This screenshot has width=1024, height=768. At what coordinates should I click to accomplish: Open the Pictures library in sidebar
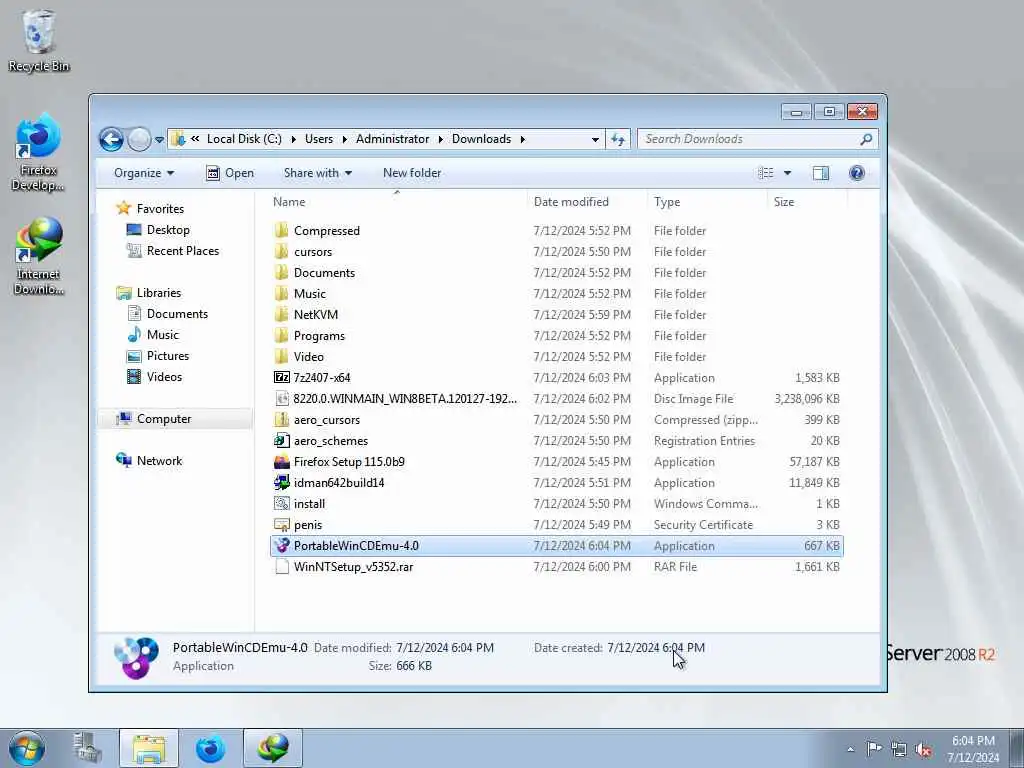pyautogui.click(x=158, y=356)
